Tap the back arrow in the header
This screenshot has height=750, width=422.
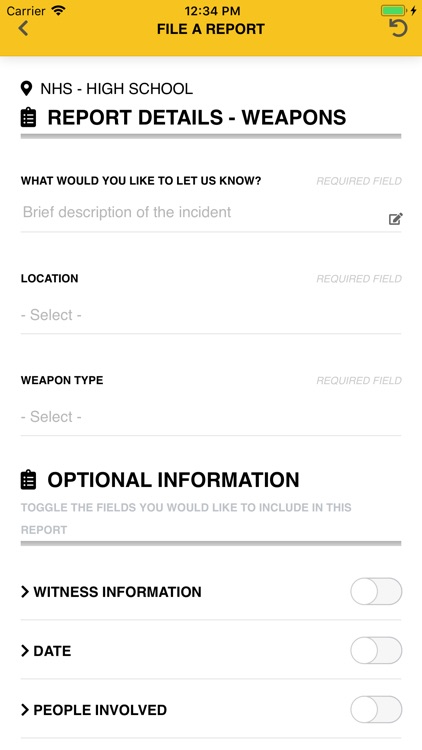coord(23,28)
